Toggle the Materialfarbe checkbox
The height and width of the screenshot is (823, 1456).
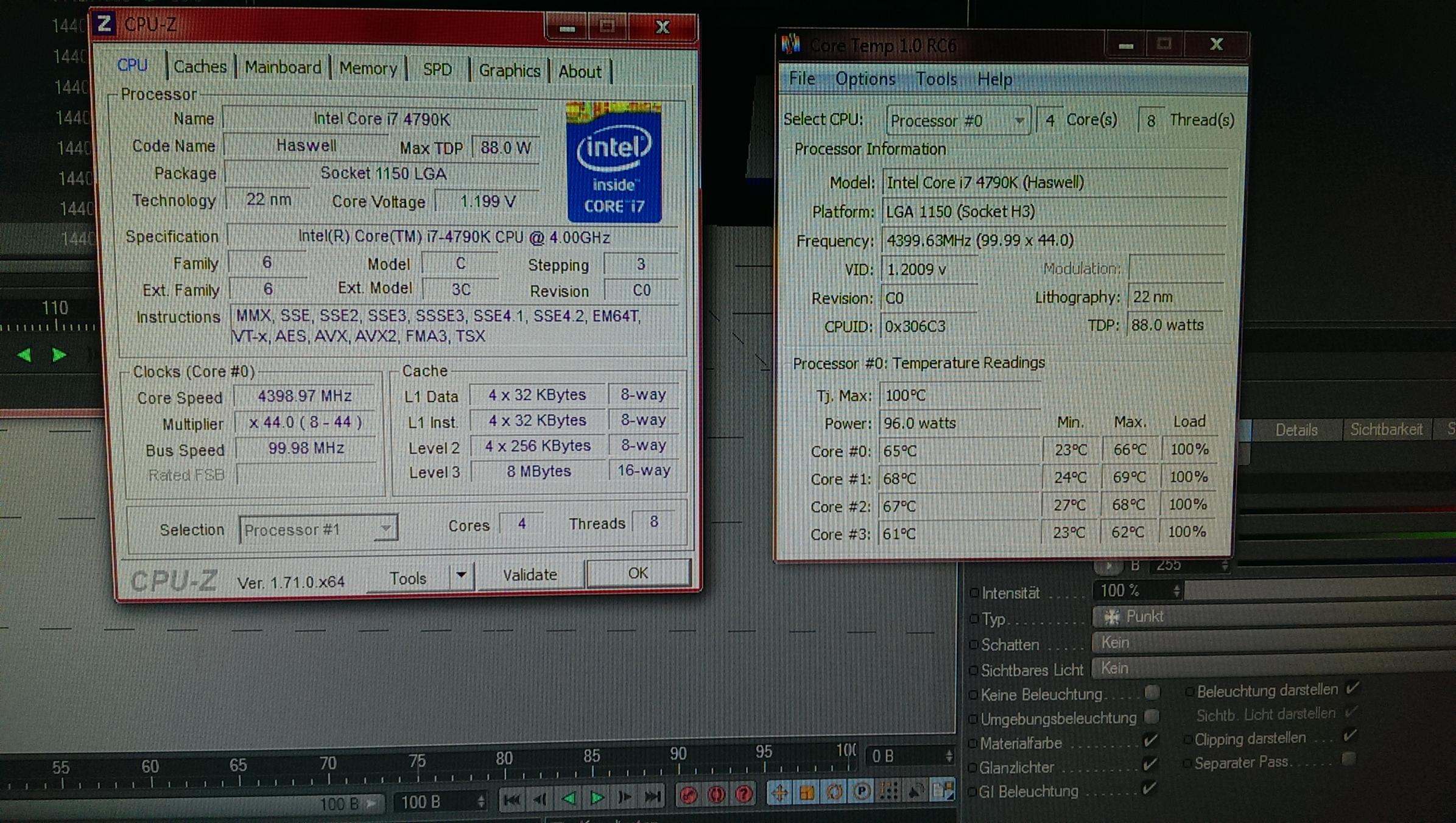pyautogui.click(x=1150, y=741)
